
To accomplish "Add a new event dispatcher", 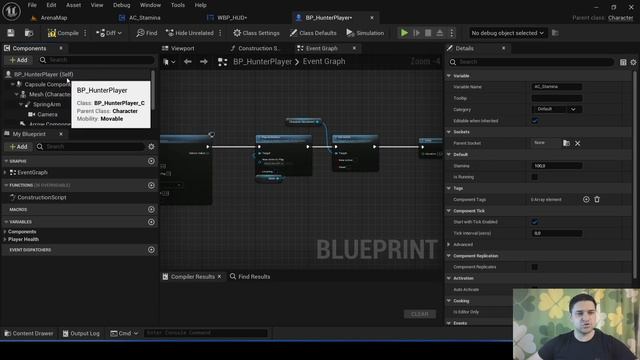I will tap(151, 250).
